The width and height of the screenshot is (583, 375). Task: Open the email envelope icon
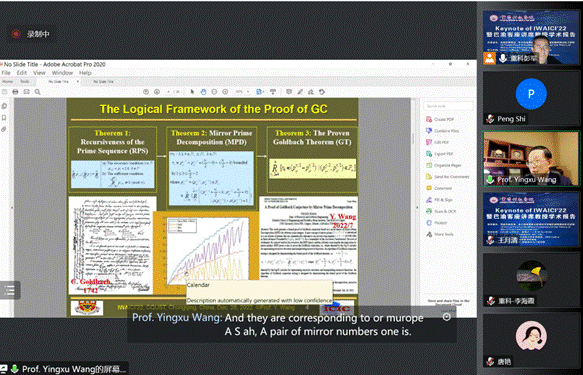[x=26, y=92]
